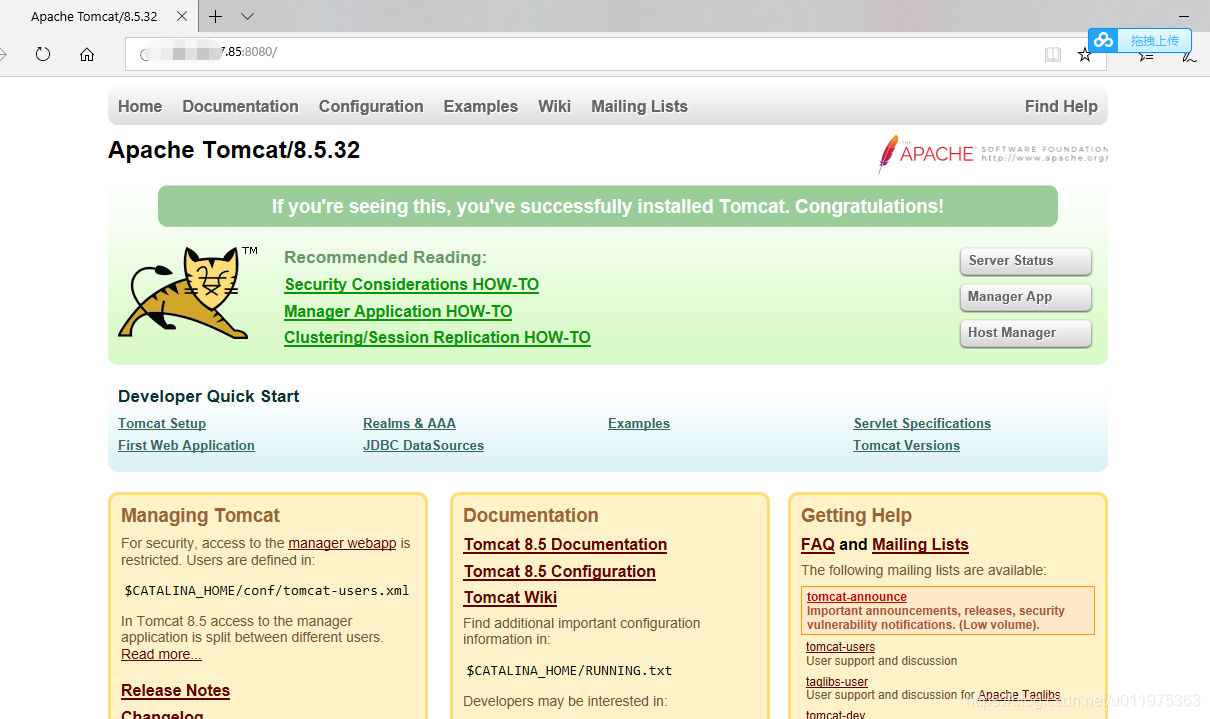Open Configuration in nav bar
The image size is (1210, 719).
click(x=371, y=106)
